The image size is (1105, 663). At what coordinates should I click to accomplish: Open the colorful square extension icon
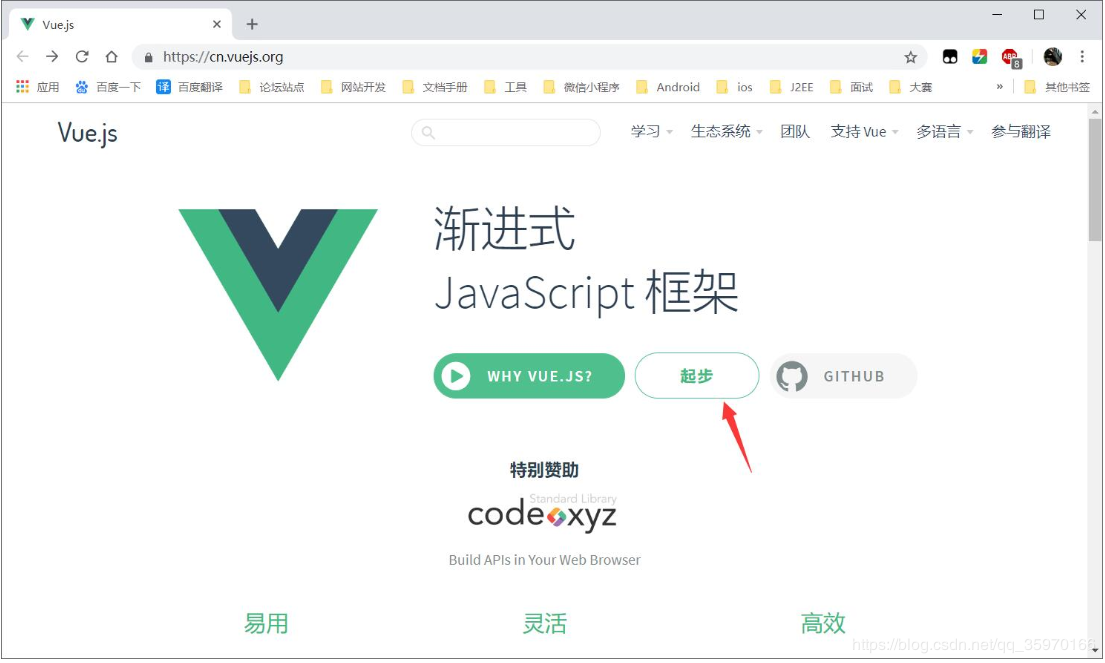pos(980,57)
